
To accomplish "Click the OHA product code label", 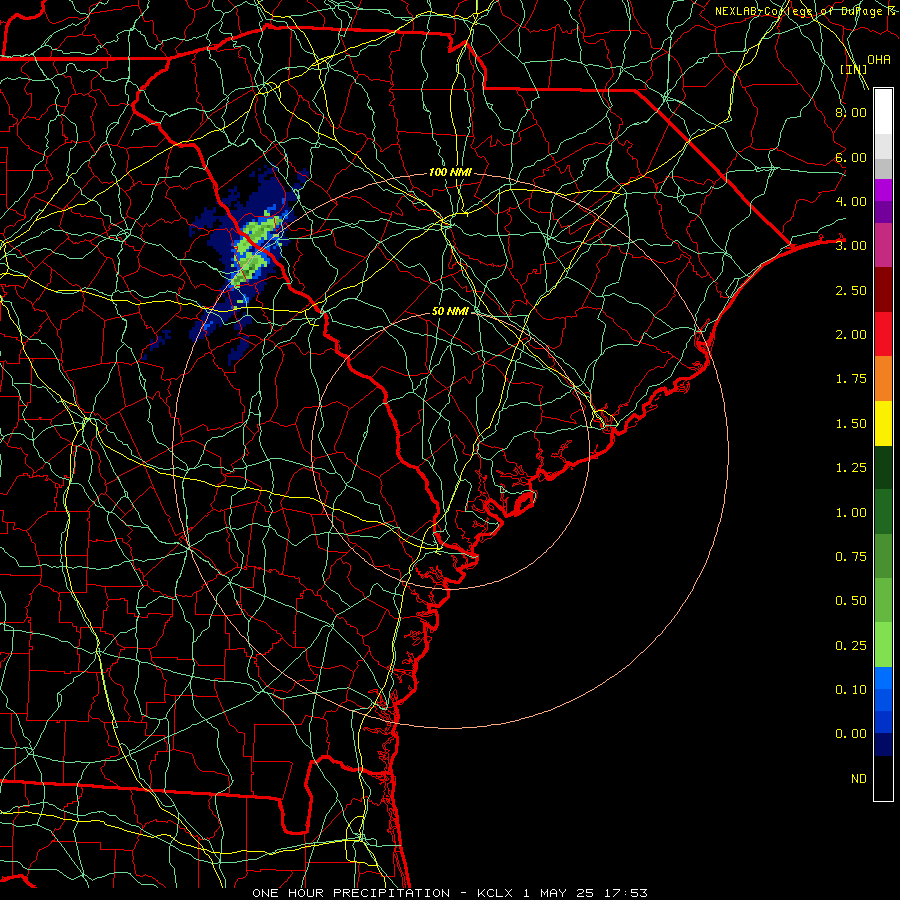I will coord(879,60).
